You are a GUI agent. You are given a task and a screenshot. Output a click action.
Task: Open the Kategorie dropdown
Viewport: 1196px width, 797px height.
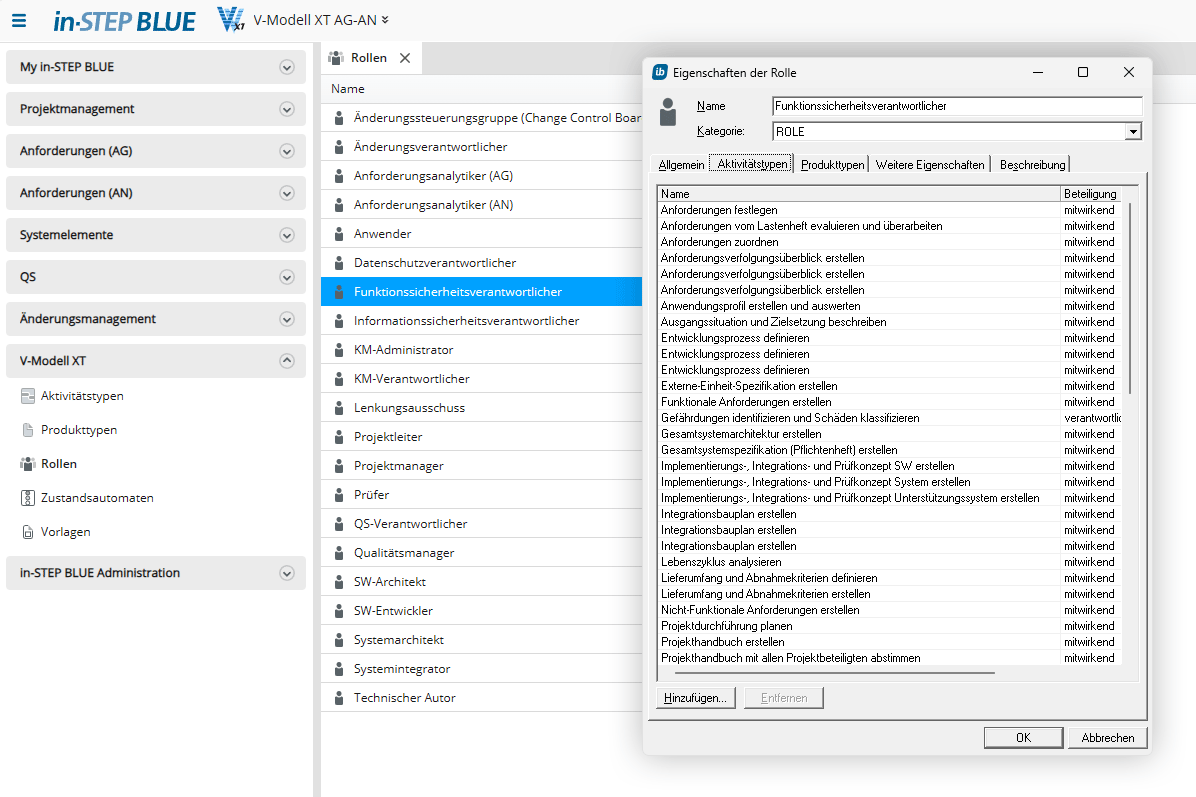tap(1132, 131)
